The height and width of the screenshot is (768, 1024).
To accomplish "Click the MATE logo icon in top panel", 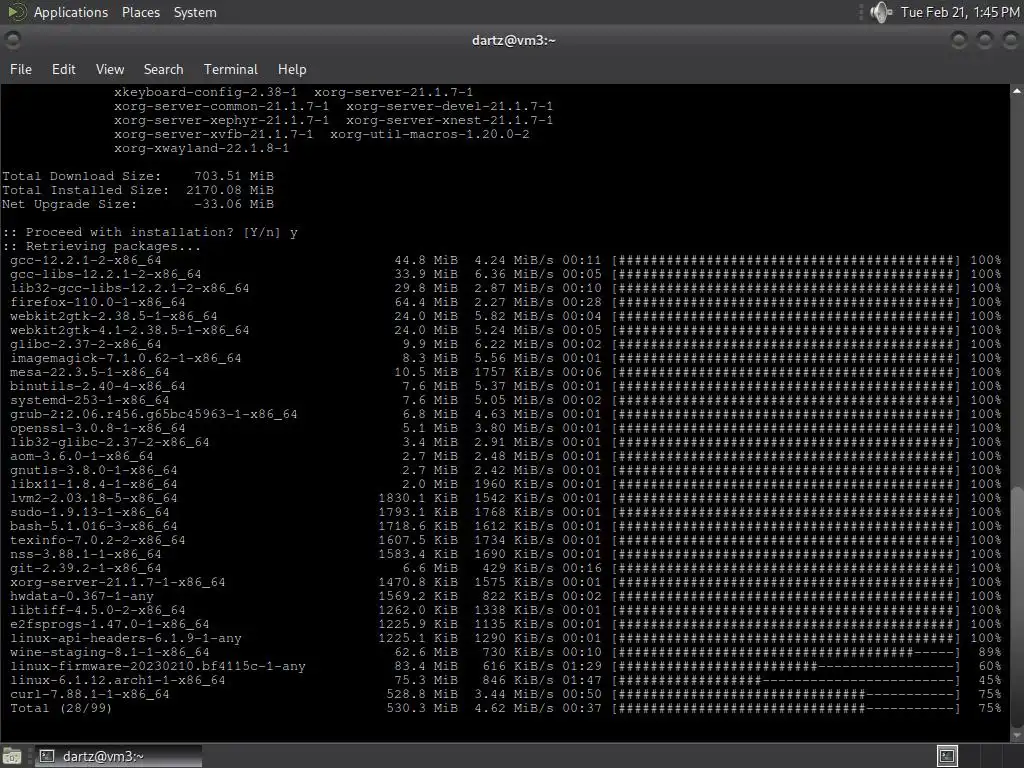I will coord(16,12).
